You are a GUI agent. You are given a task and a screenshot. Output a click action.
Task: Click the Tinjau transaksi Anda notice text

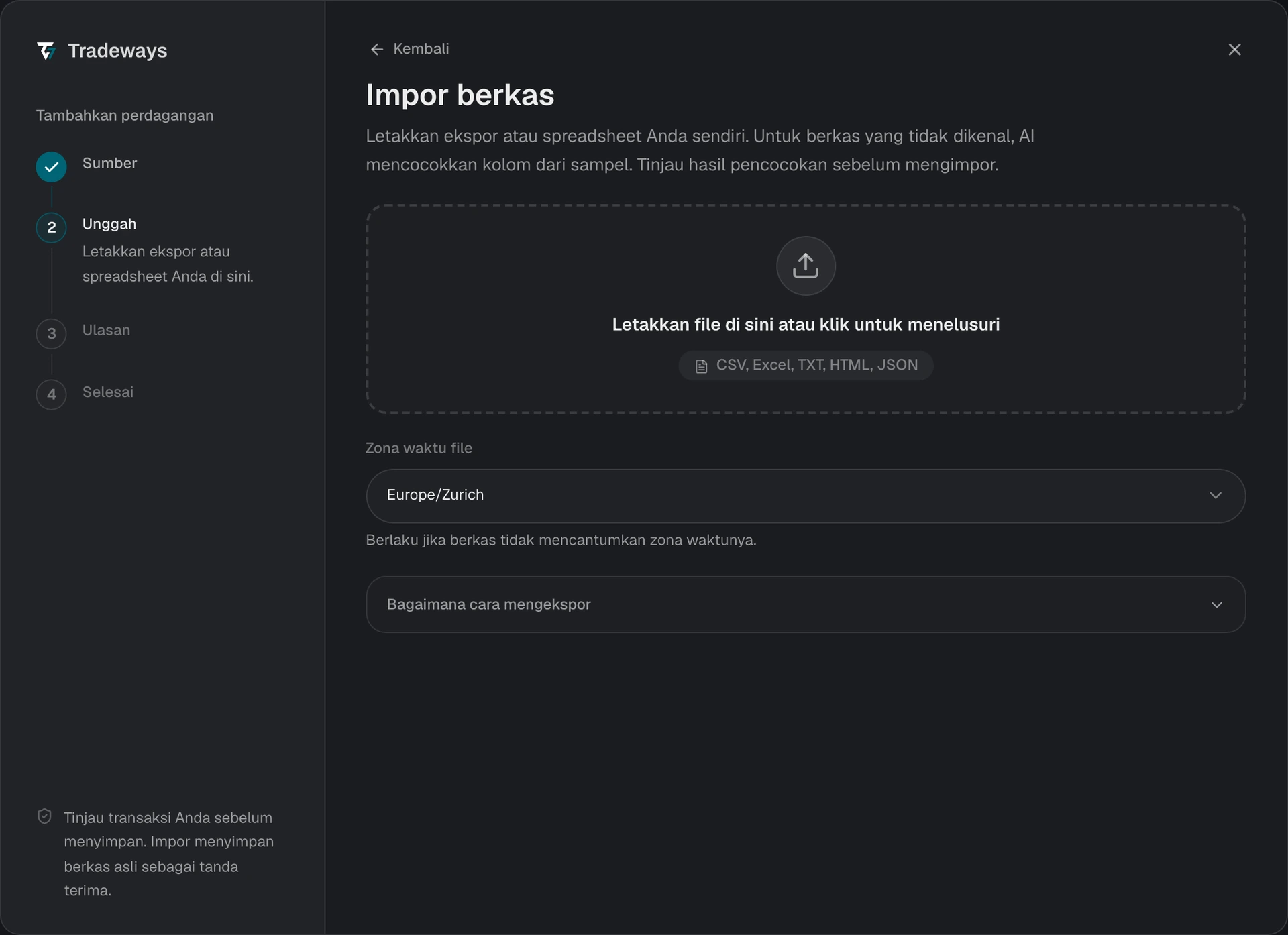pyautogui.click(x=168, y=854)
